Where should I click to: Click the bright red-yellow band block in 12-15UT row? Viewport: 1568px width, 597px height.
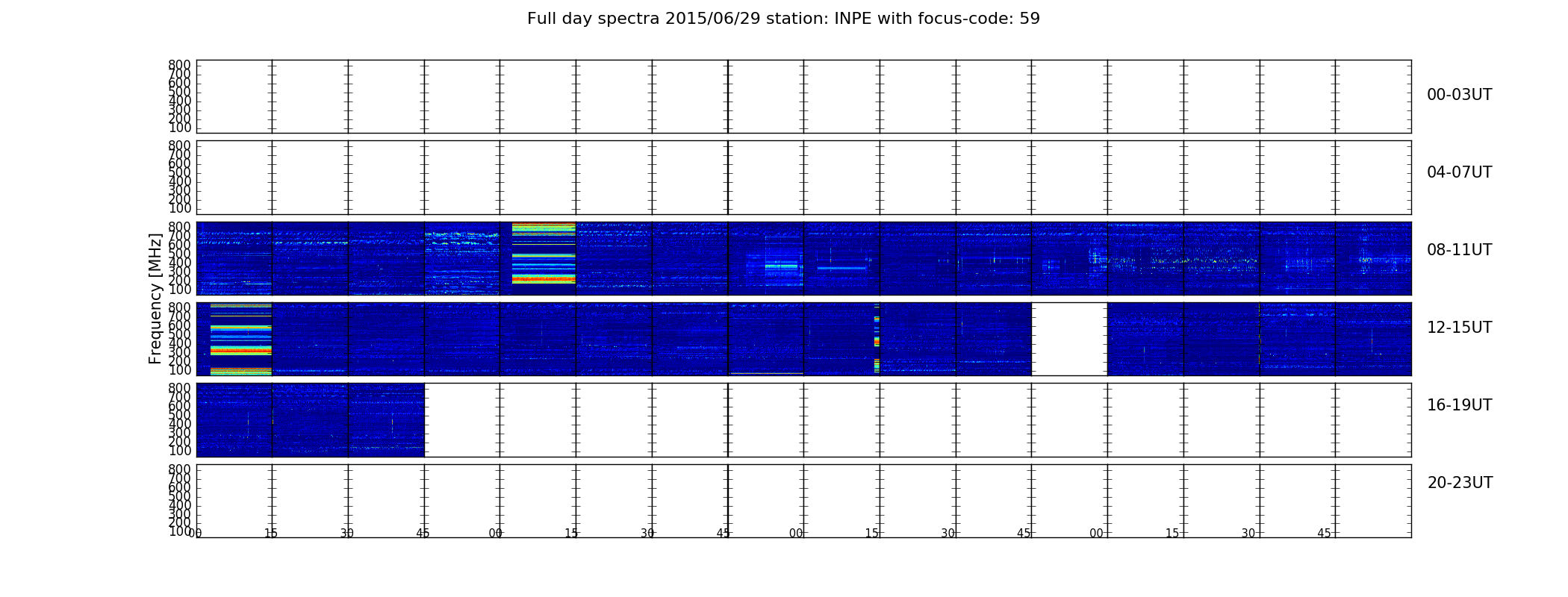point(240,339)
